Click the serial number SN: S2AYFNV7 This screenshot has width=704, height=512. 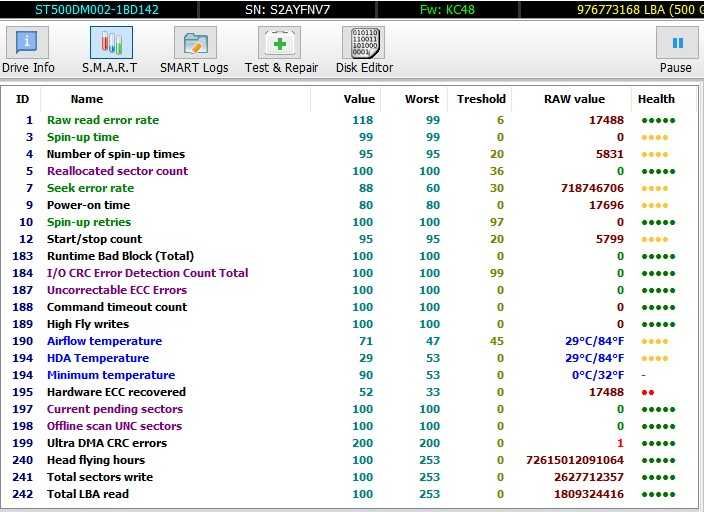click(x=287, y=9)
